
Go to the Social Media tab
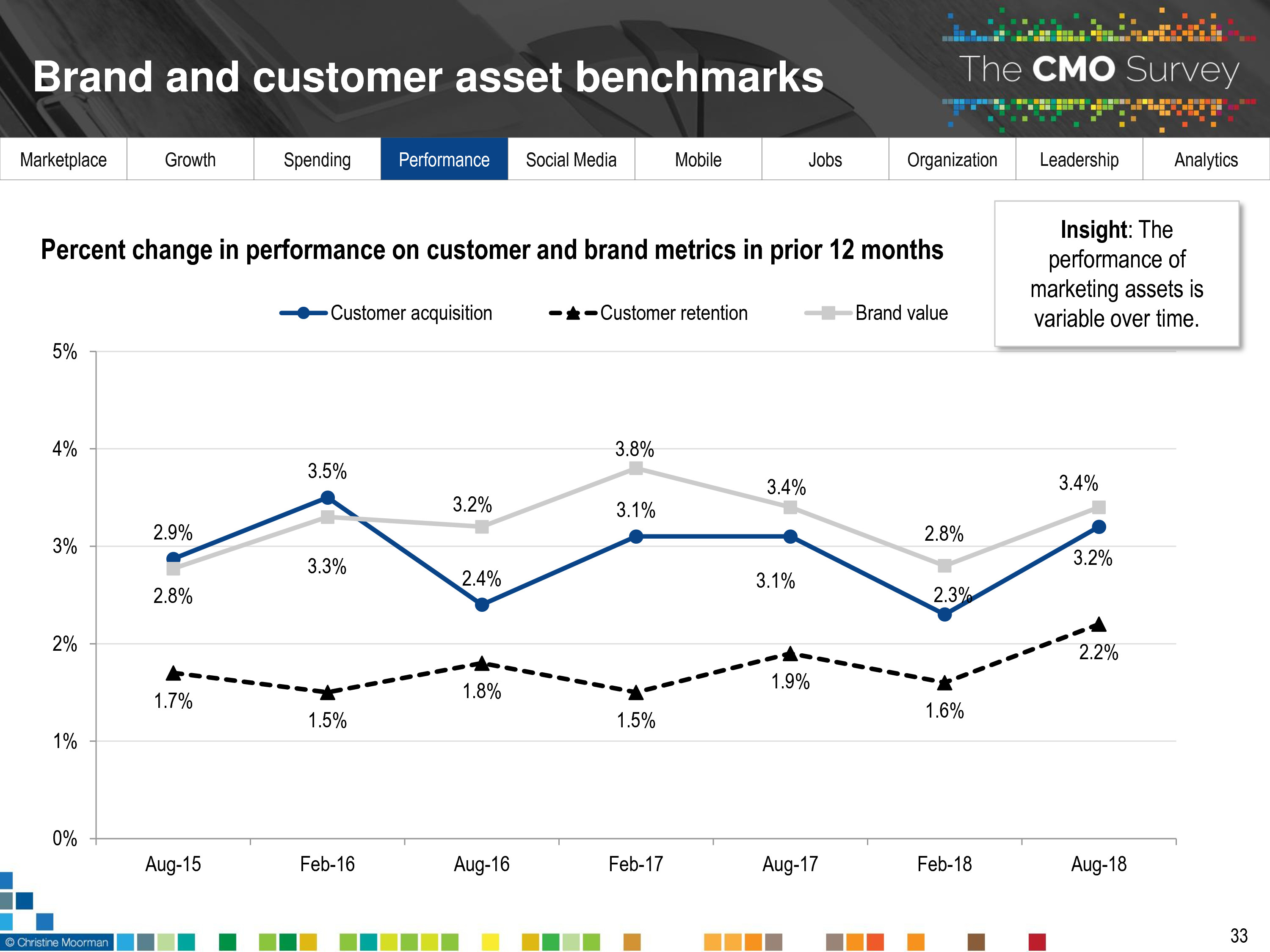(571, 160)
